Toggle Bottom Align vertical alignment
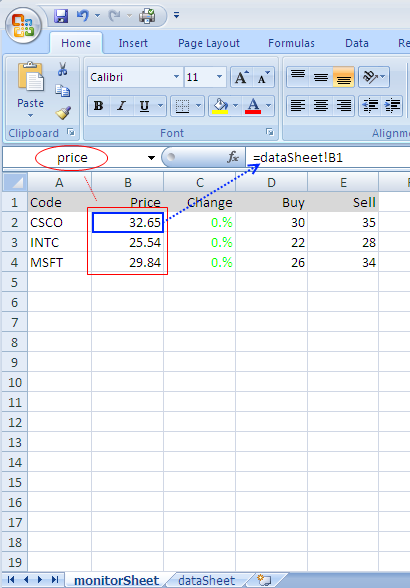The width and height of the screenshot is (410, 588). point(343,77)
